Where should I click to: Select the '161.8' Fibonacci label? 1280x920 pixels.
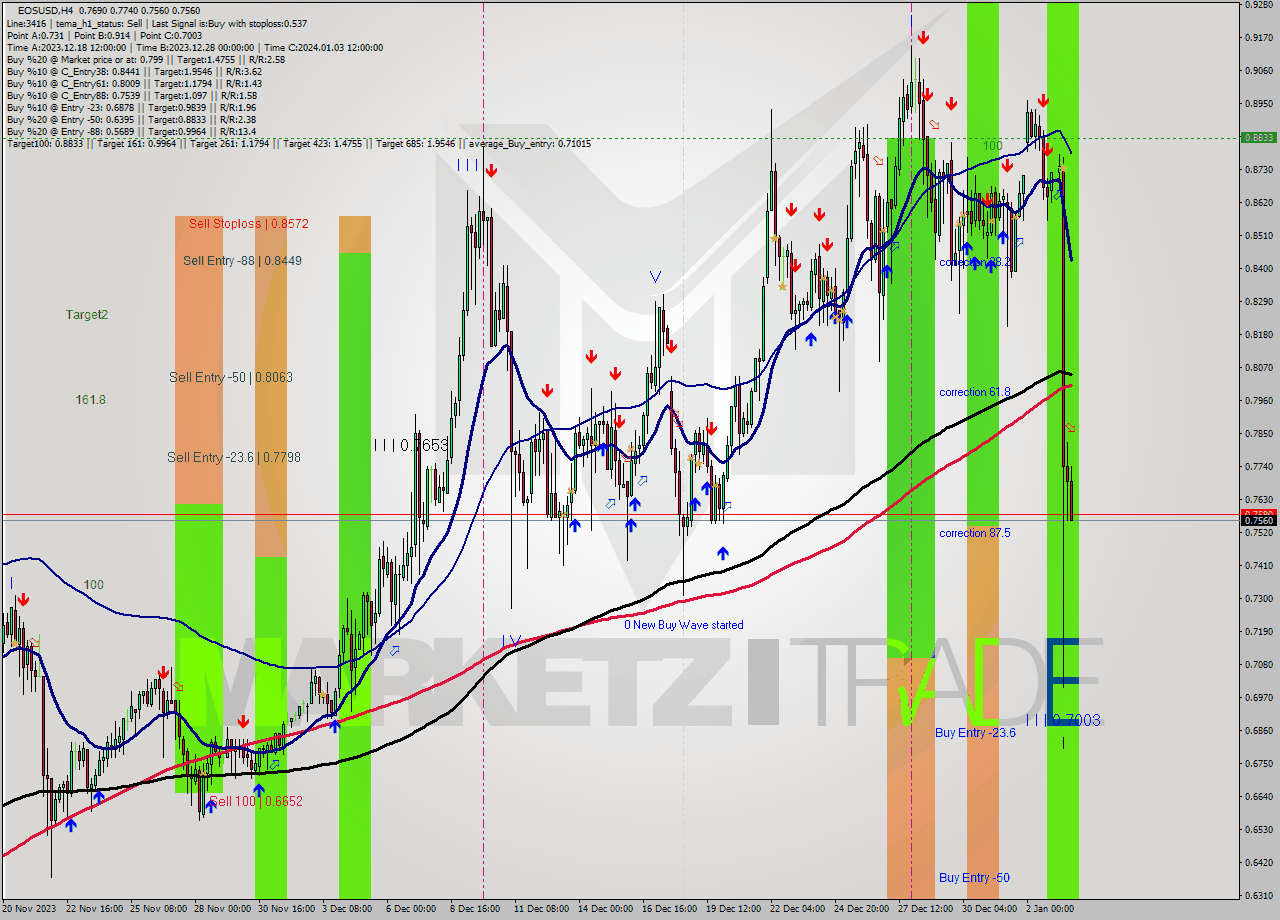[90, 399]
